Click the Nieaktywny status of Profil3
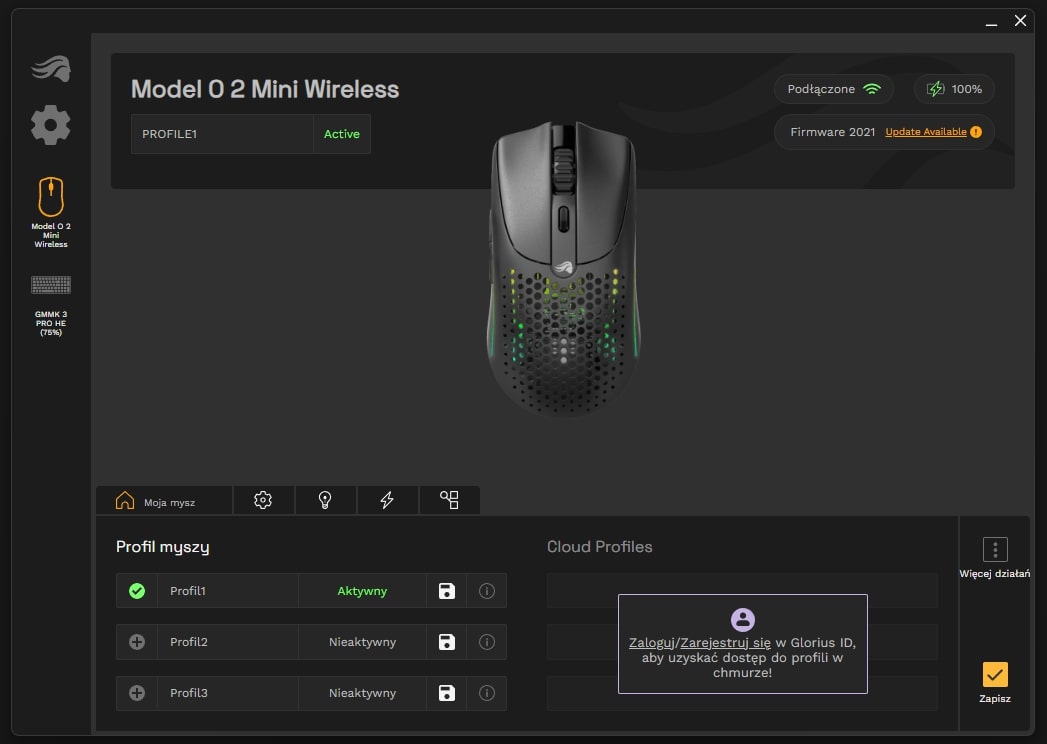The height and width of the screenshot is (744, 1047). pos(362,693)
